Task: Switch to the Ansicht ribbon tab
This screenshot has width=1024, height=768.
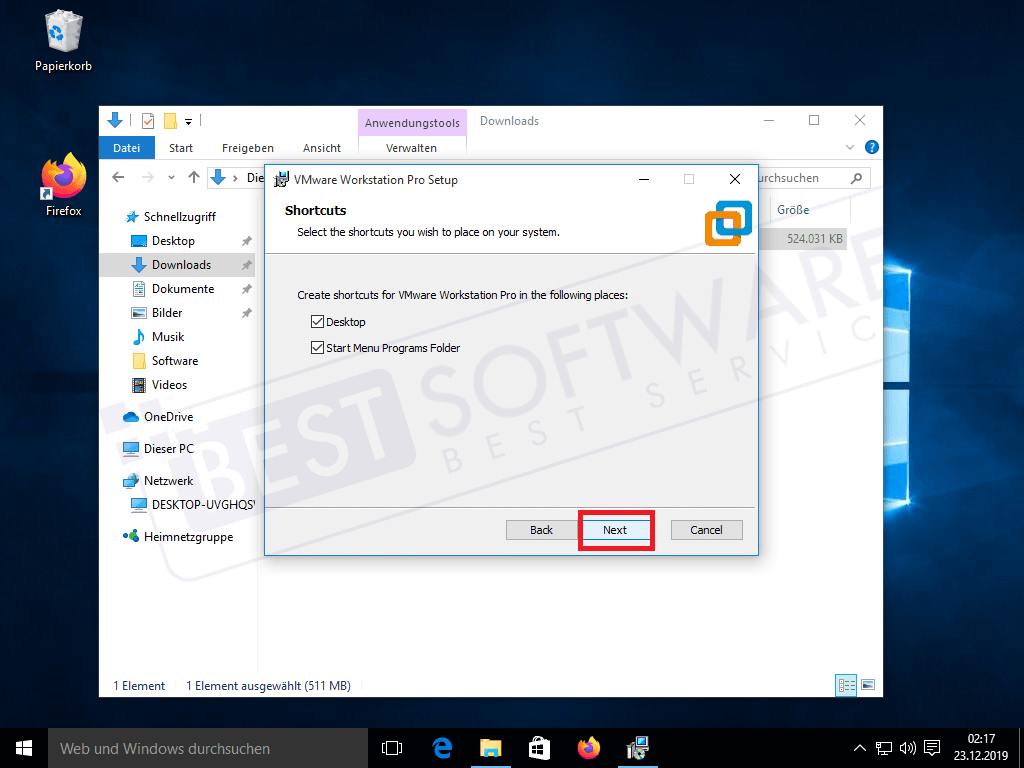Action: 321,147
